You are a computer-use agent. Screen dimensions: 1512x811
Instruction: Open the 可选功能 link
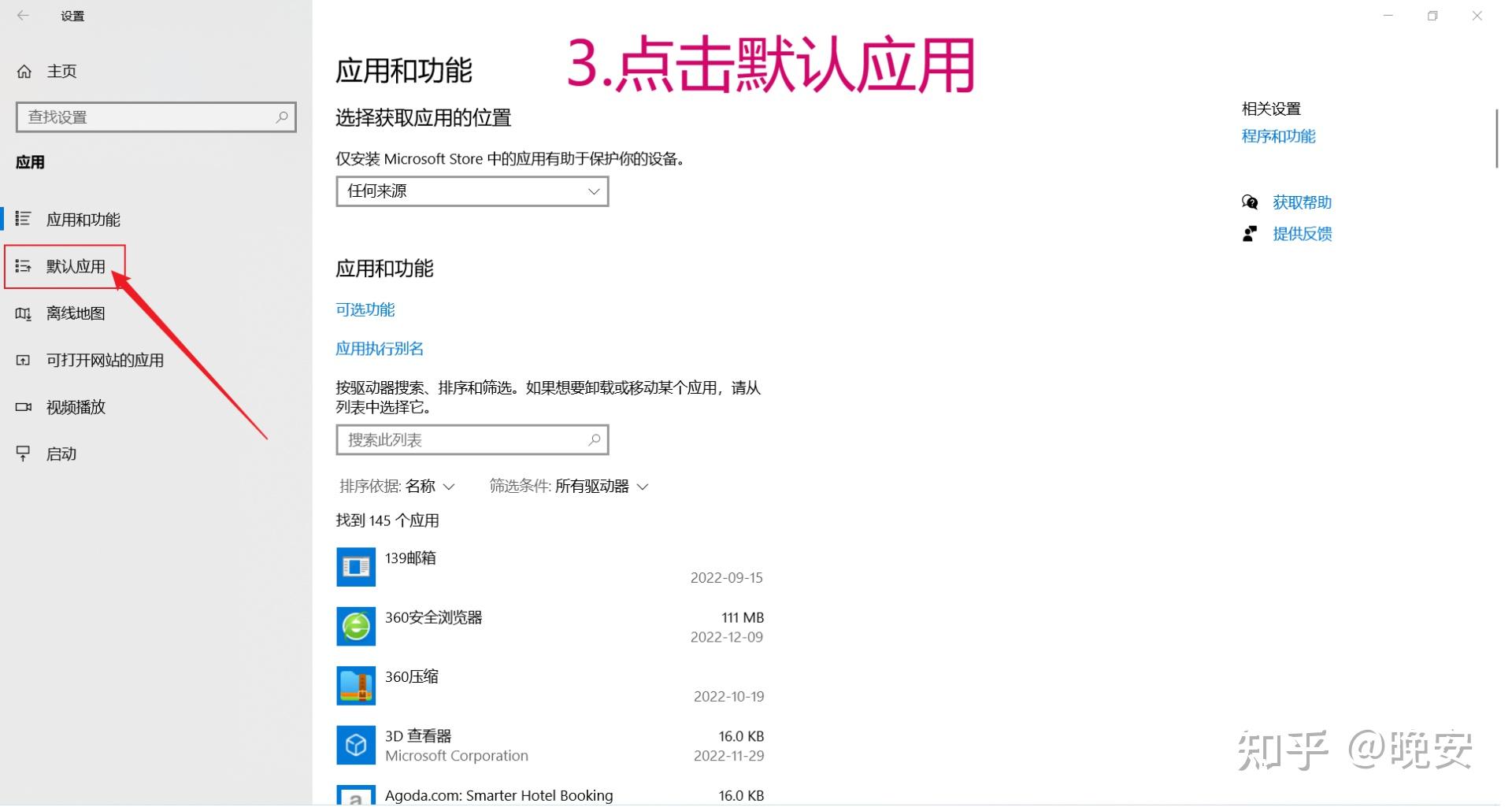[365, 309]
